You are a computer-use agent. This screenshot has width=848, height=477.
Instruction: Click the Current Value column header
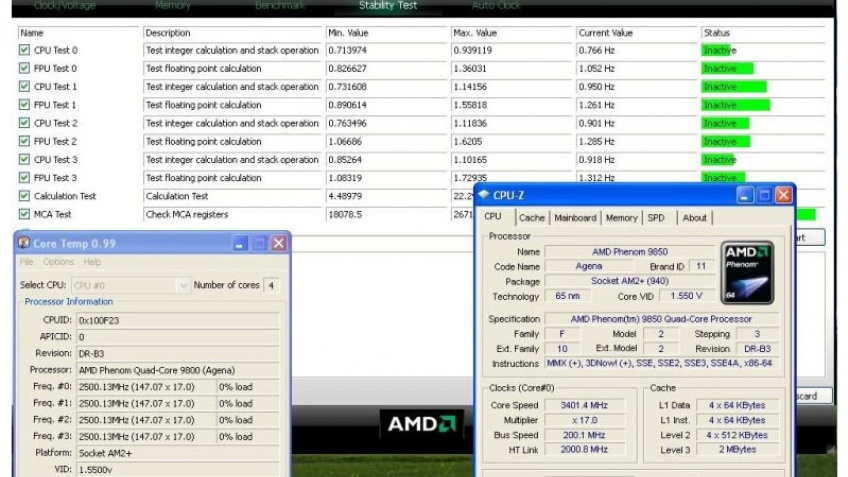click(637, 32)
